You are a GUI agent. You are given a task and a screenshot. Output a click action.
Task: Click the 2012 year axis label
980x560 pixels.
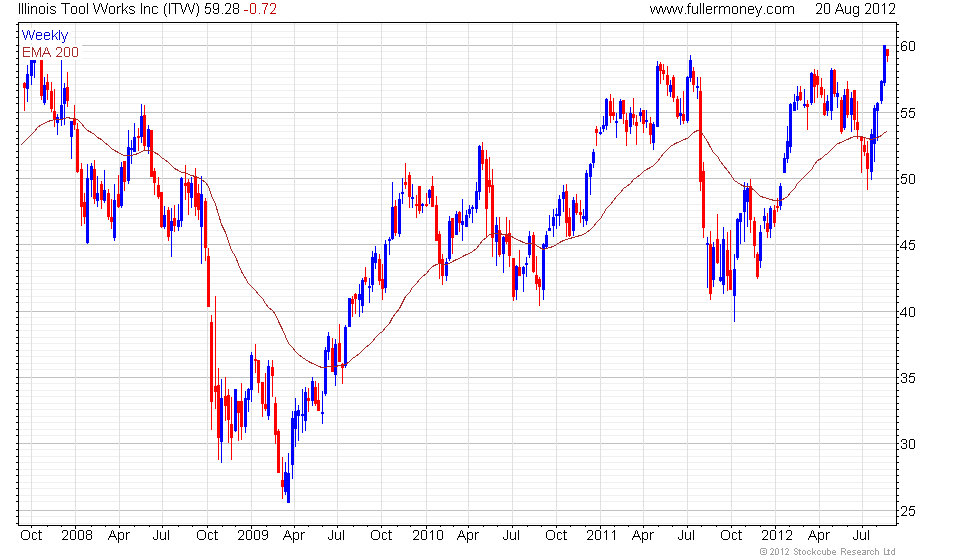[x=777, y=536]
